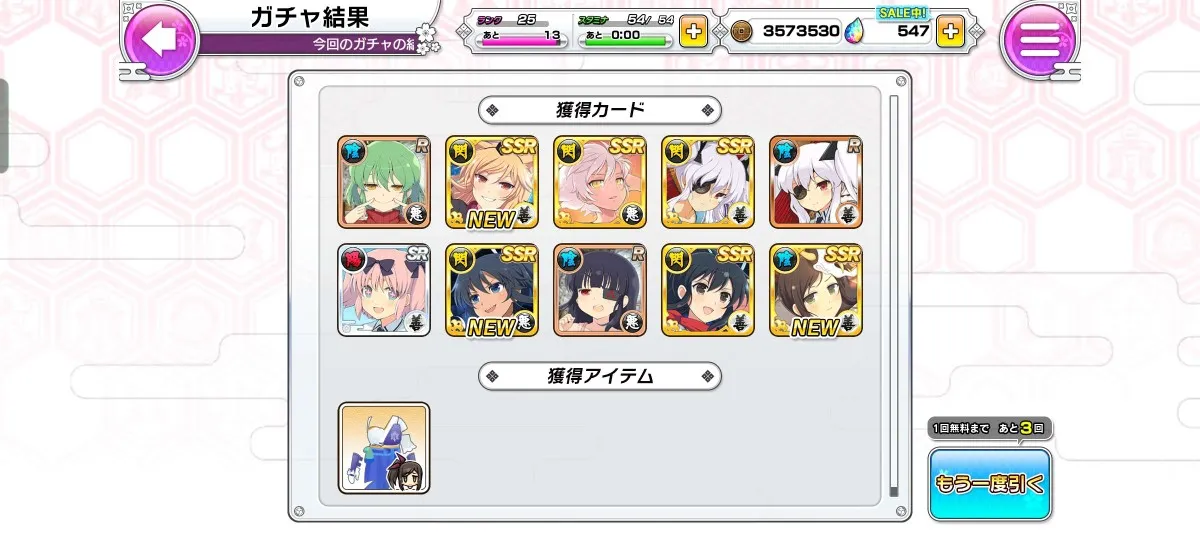This screenshot has height=540, width=1200.
Task: View the brown-haired NEW SSR card
Action: [x=816, y=290]
